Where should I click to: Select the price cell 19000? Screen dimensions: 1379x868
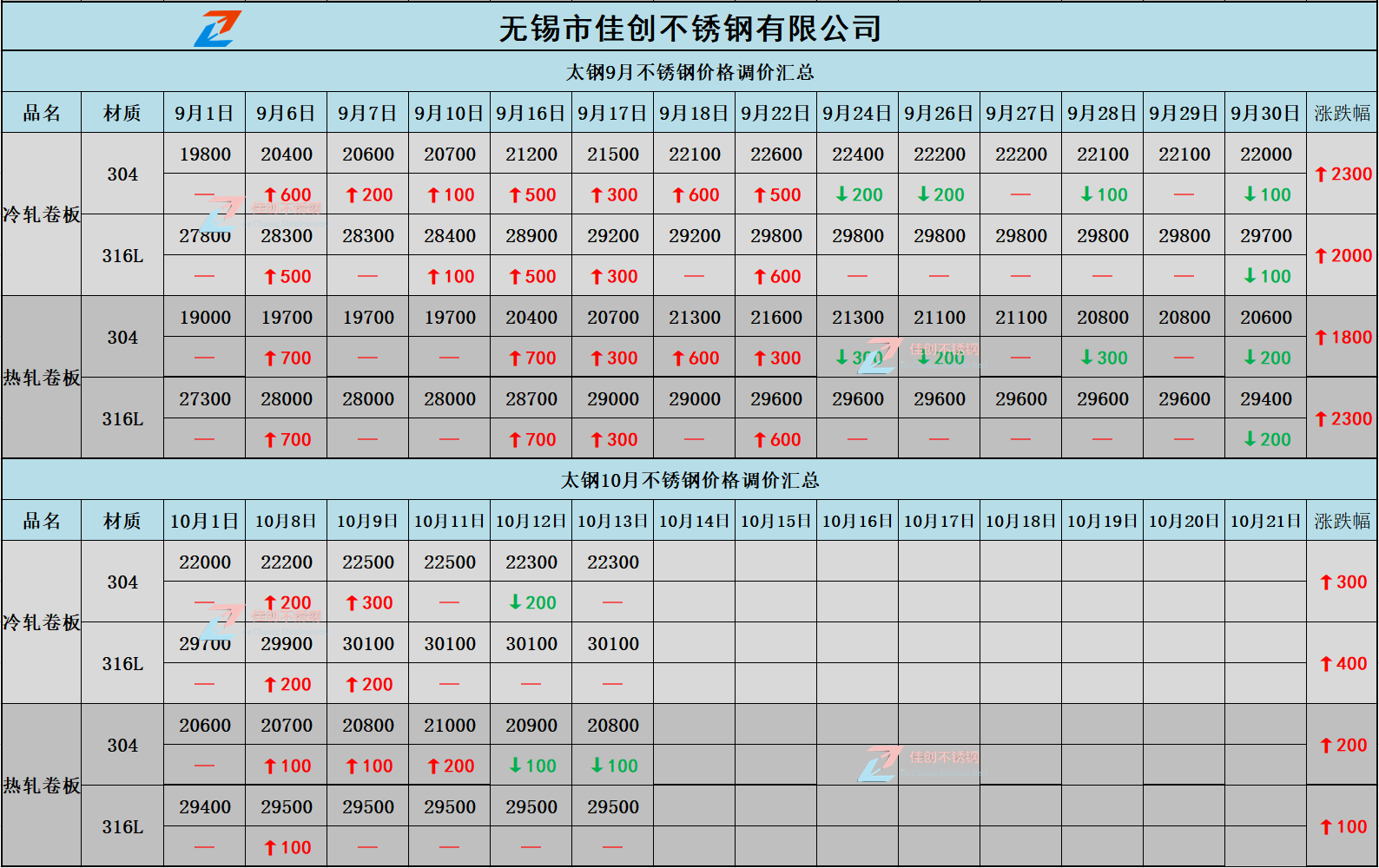[x=205, y=317]
